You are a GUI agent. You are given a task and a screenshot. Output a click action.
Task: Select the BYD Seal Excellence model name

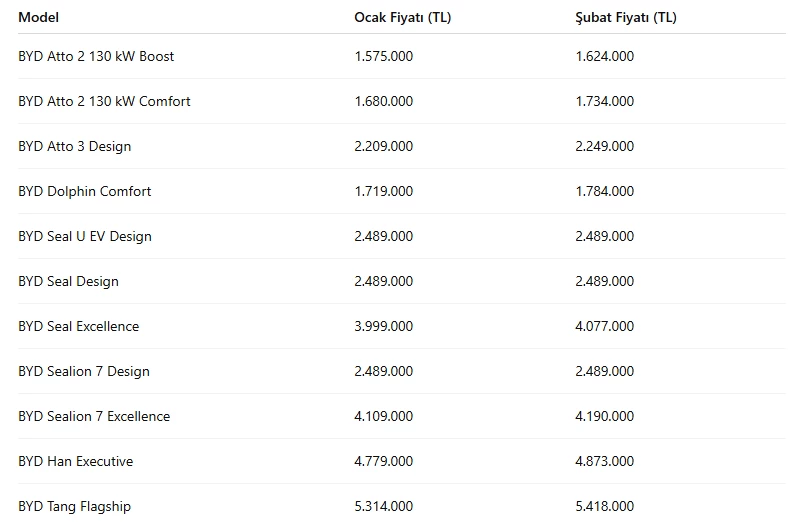[x=79, y=326]
